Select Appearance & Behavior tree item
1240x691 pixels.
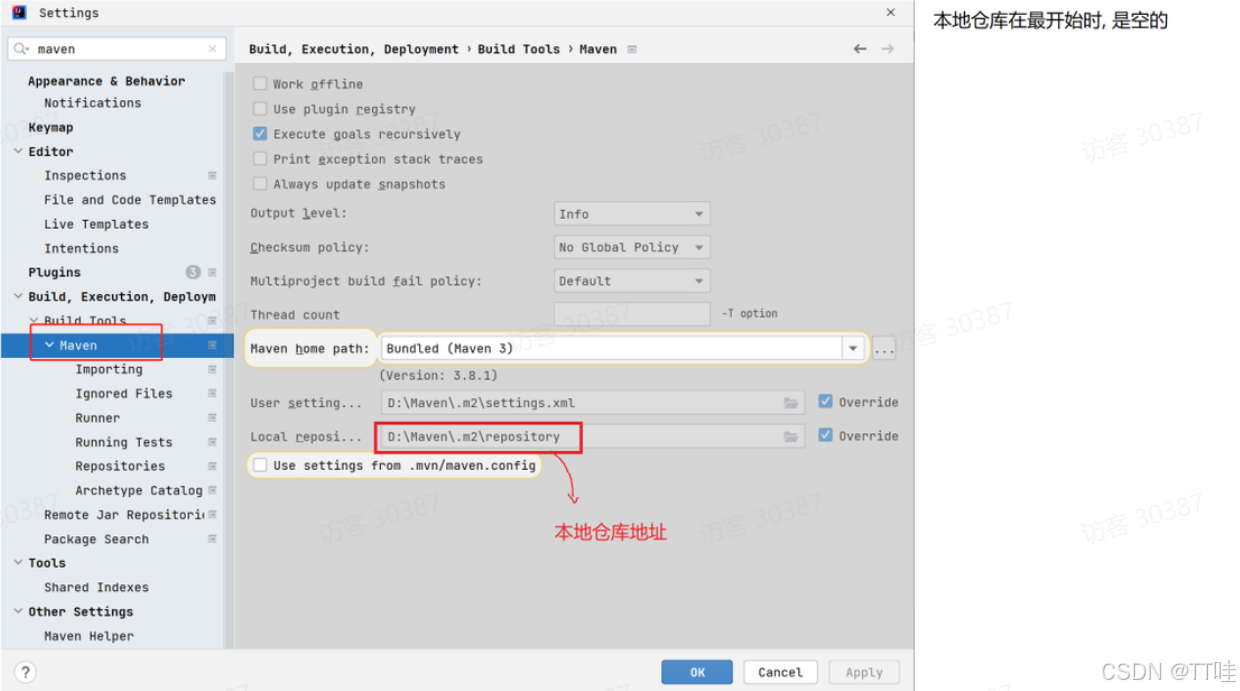click(106, 81)
